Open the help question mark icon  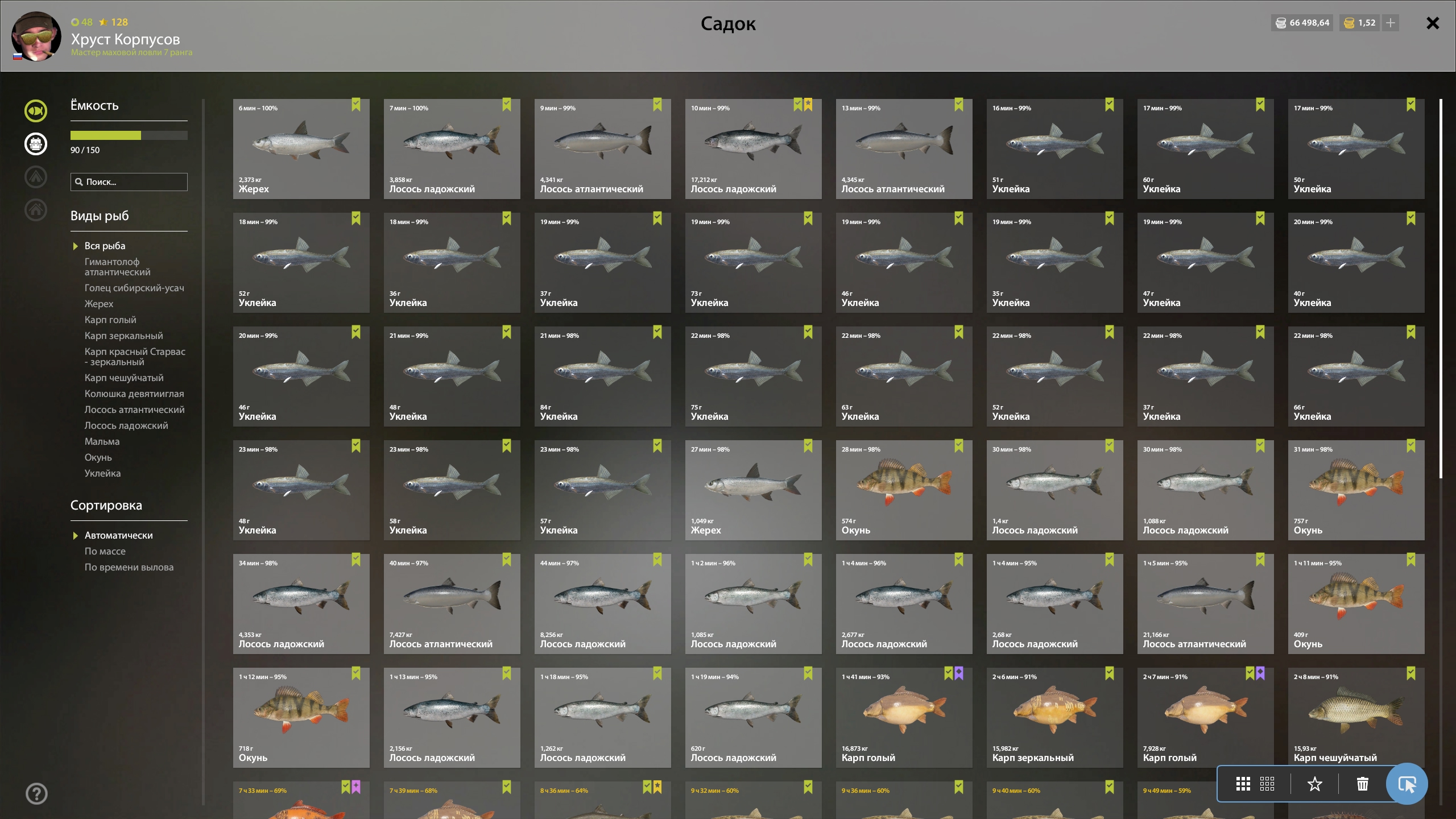[x=36, y=793]
